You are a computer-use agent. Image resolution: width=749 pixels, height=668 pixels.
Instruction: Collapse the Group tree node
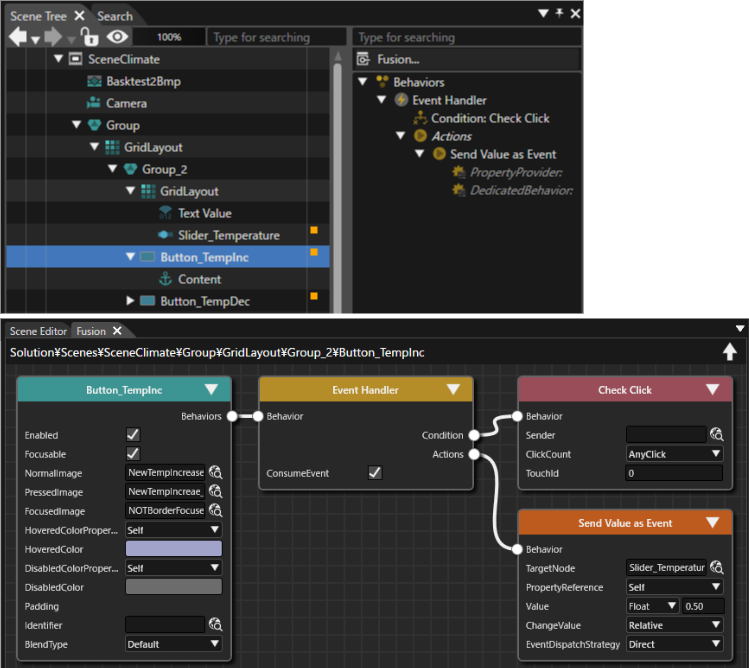coord(76,125)
